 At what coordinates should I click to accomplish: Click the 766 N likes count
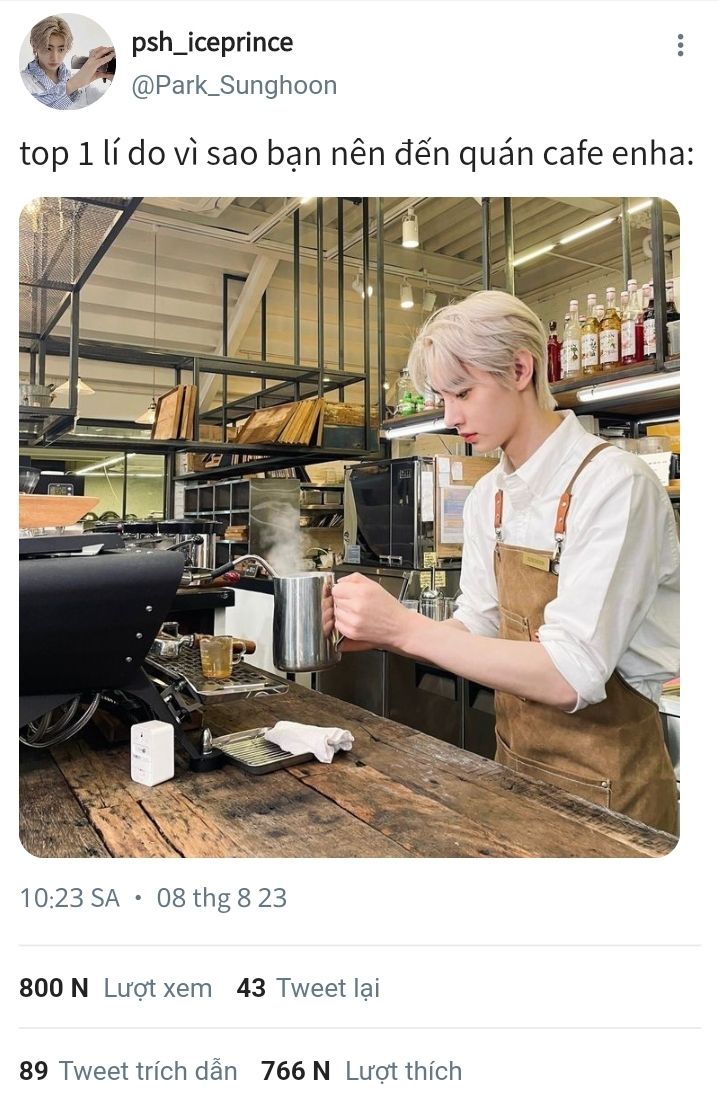pos(295,1071)
